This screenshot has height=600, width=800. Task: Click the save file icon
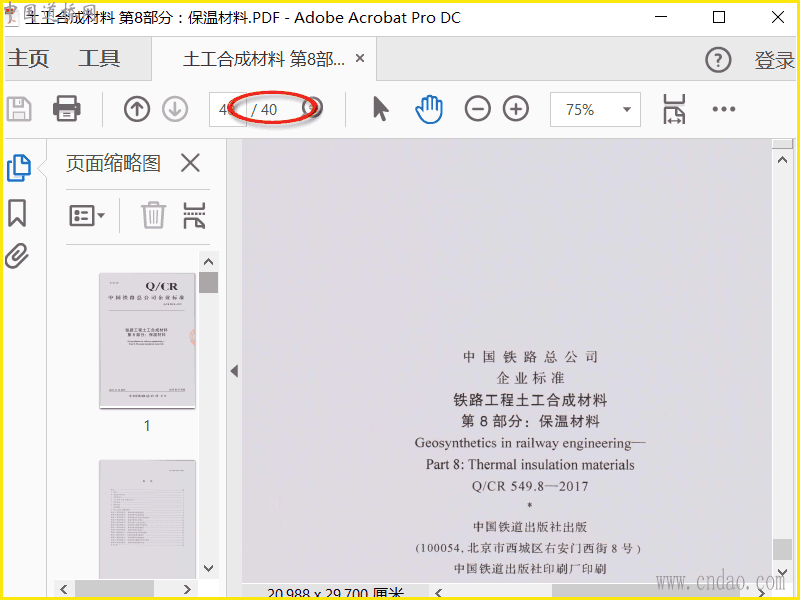click(x=19, y=109)
